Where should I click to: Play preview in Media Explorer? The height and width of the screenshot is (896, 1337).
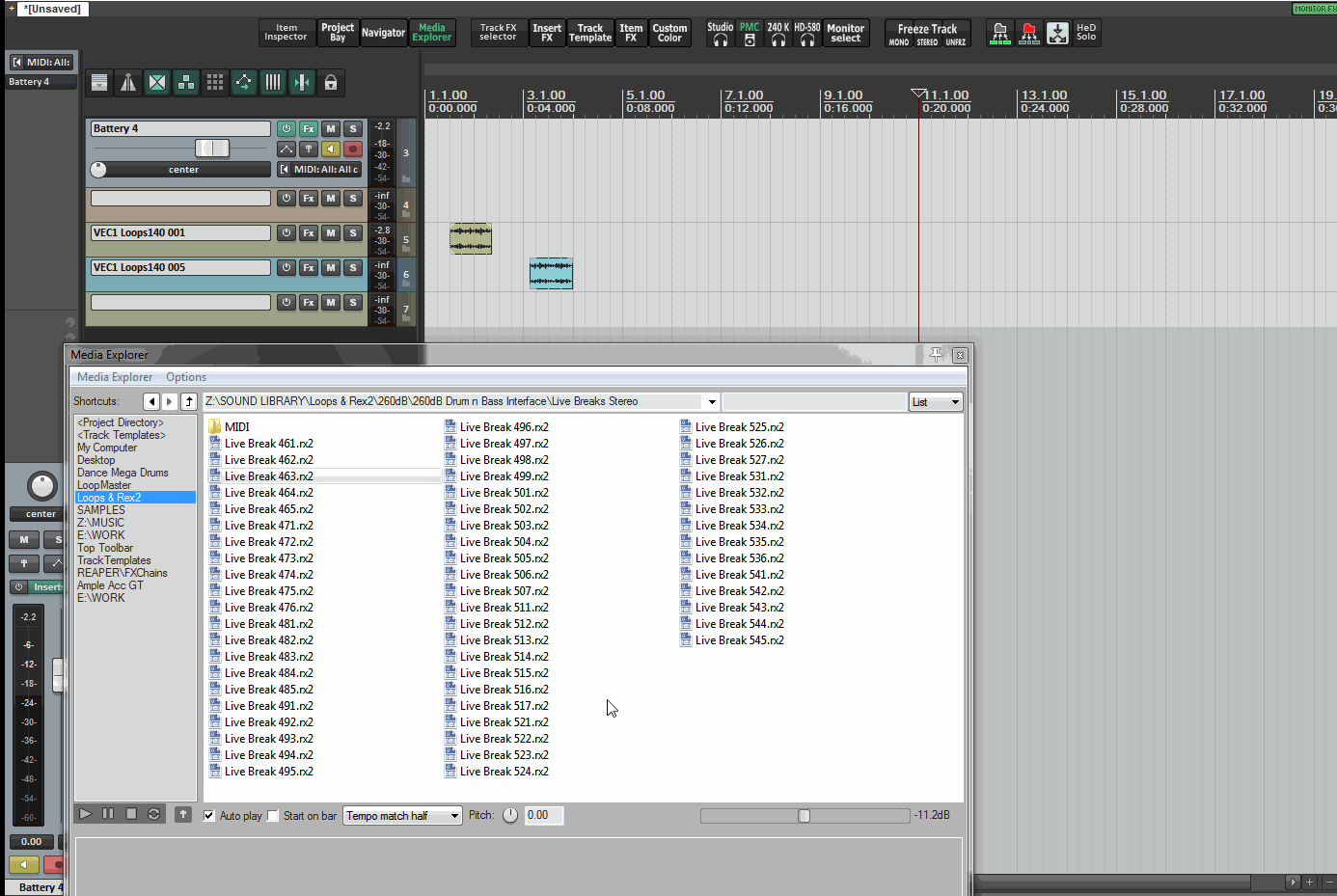click(x=86, y=814)
